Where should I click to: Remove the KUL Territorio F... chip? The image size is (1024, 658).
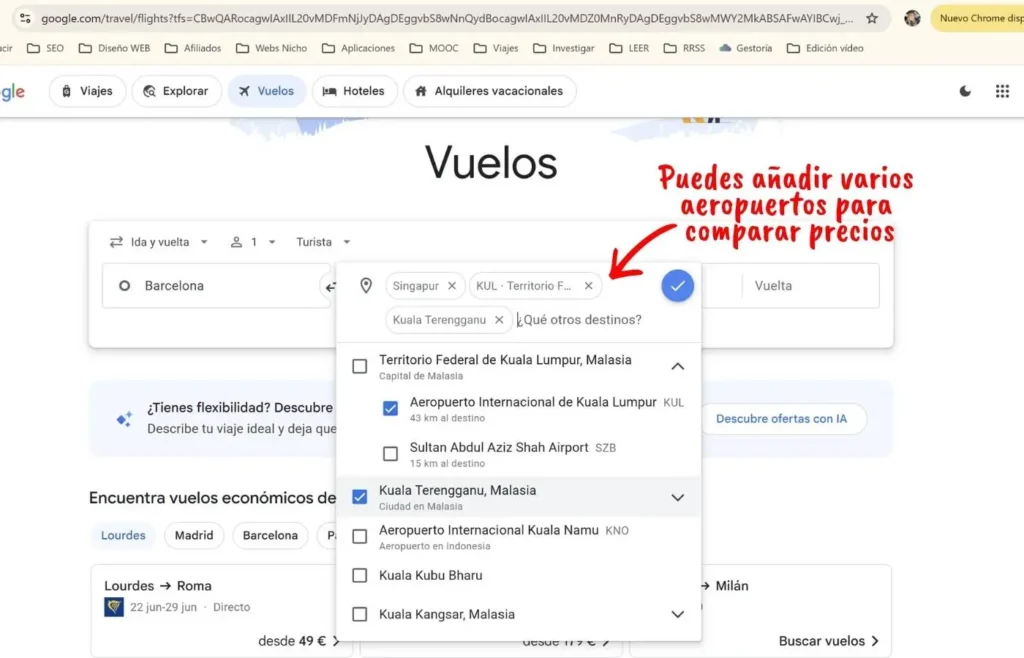click(588, 286)
